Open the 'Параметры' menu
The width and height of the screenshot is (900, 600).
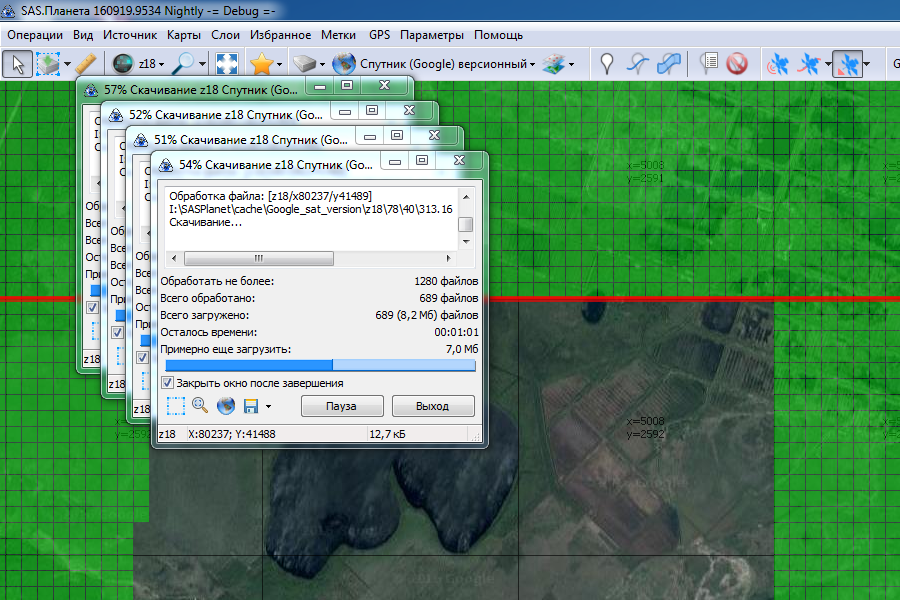[431, 35]
